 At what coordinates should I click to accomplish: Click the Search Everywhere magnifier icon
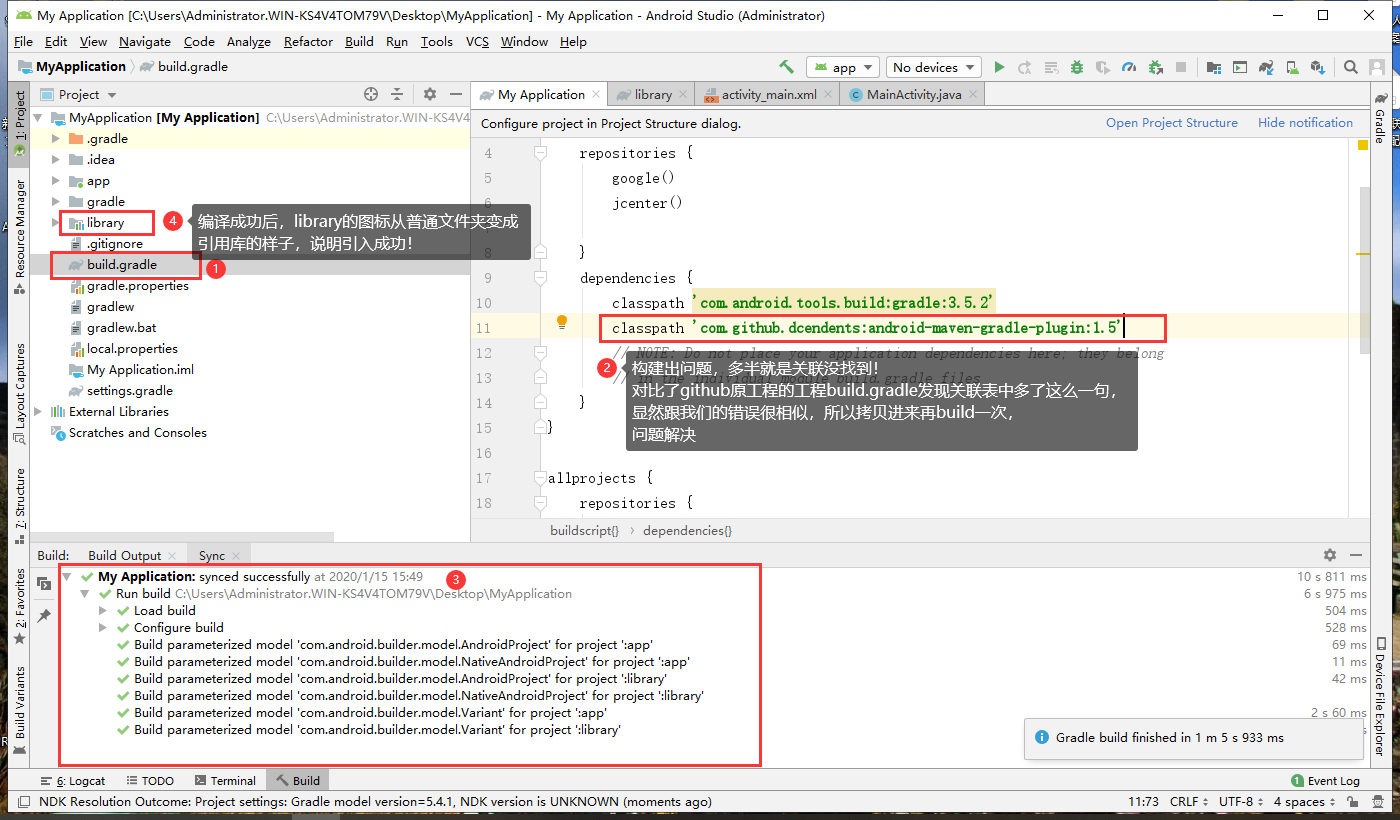pyautogui.click(x=1351, y=67)
